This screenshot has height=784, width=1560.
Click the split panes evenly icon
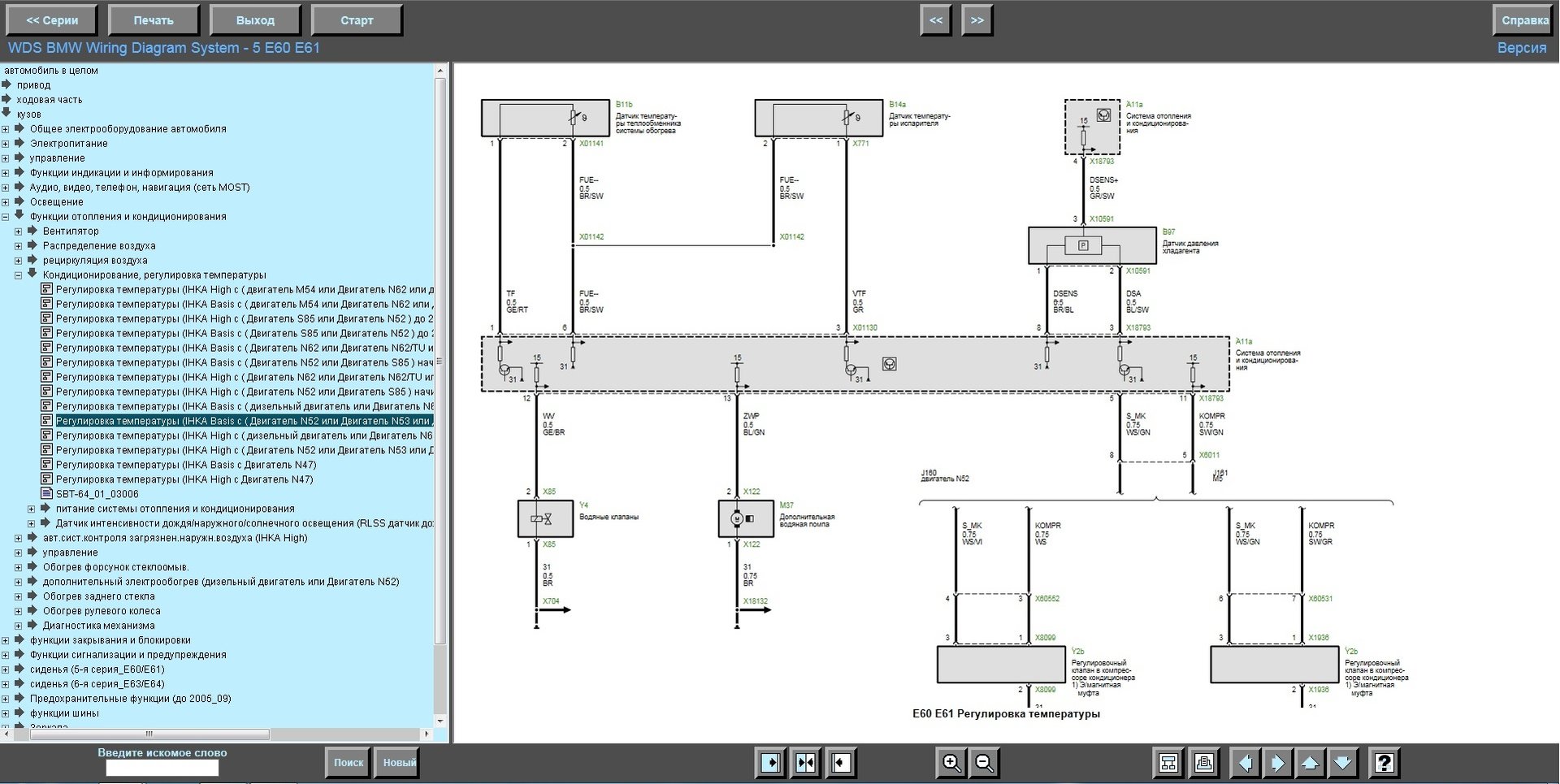805,763
